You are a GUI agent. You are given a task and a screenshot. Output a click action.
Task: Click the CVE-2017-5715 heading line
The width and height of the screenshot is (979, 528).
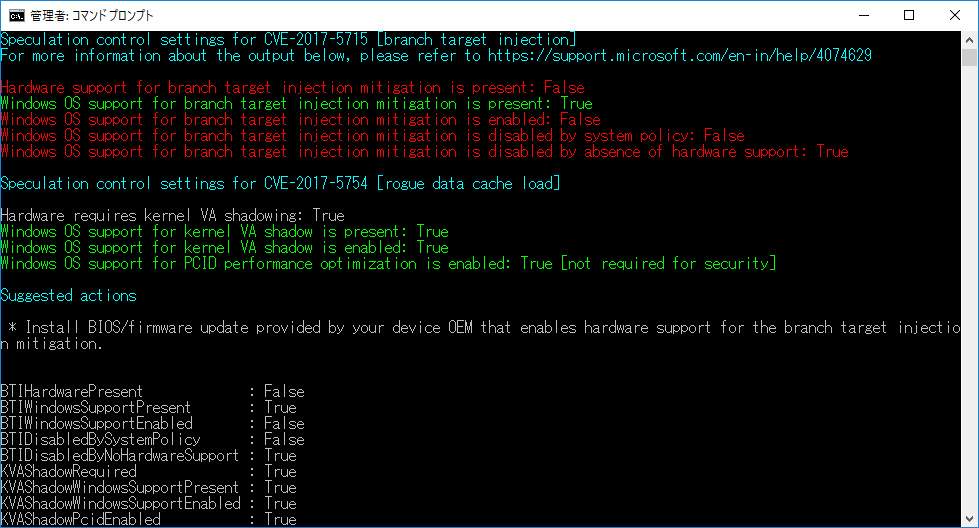(x=288, y=40)
